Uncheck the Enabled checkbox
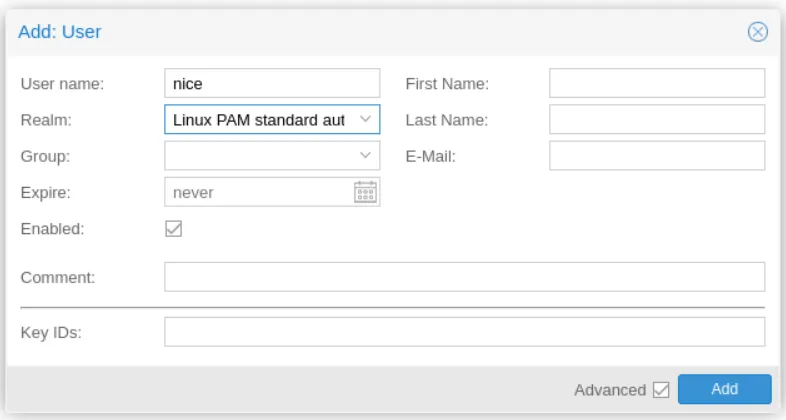786x420 pixels. 173,229
